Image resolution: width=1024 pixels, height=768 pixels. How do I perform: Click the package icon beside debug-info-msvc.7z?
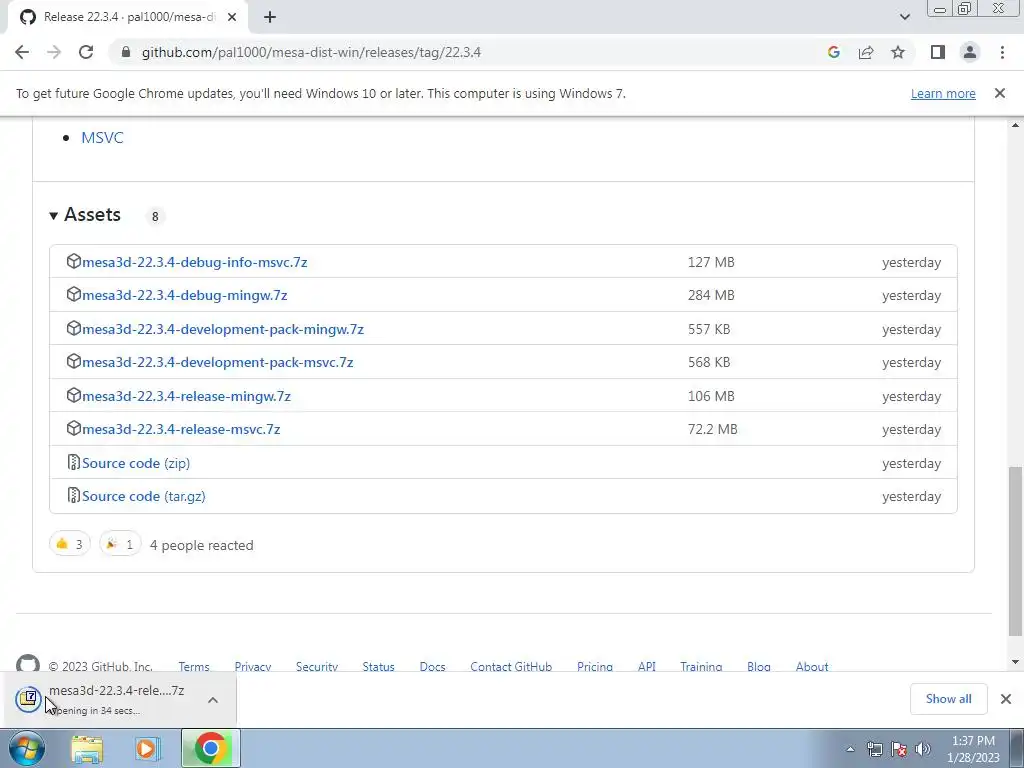(x=73, y=261)
